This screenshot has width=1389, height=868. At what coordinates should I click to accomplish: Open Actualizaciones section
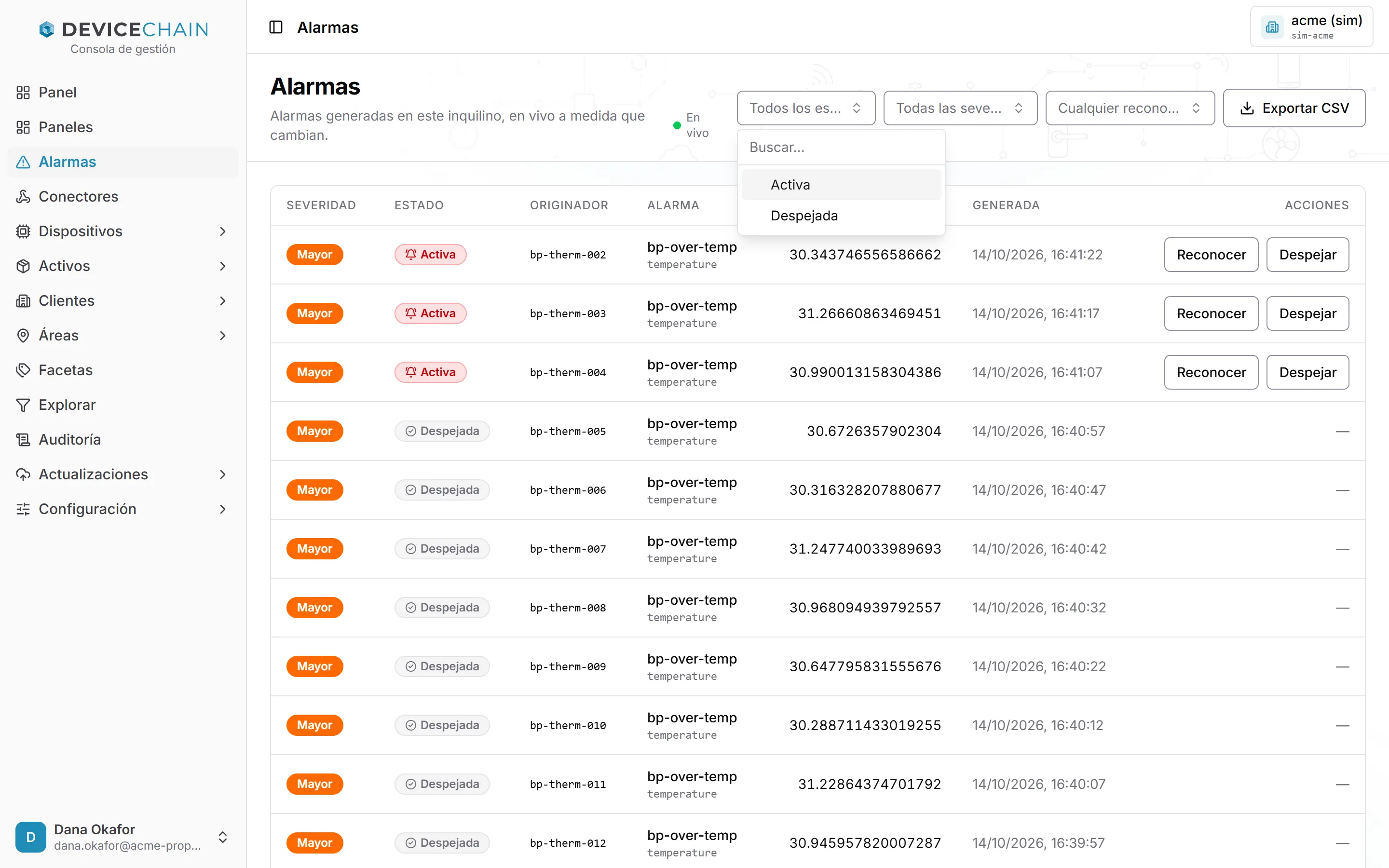click(123, 474)
